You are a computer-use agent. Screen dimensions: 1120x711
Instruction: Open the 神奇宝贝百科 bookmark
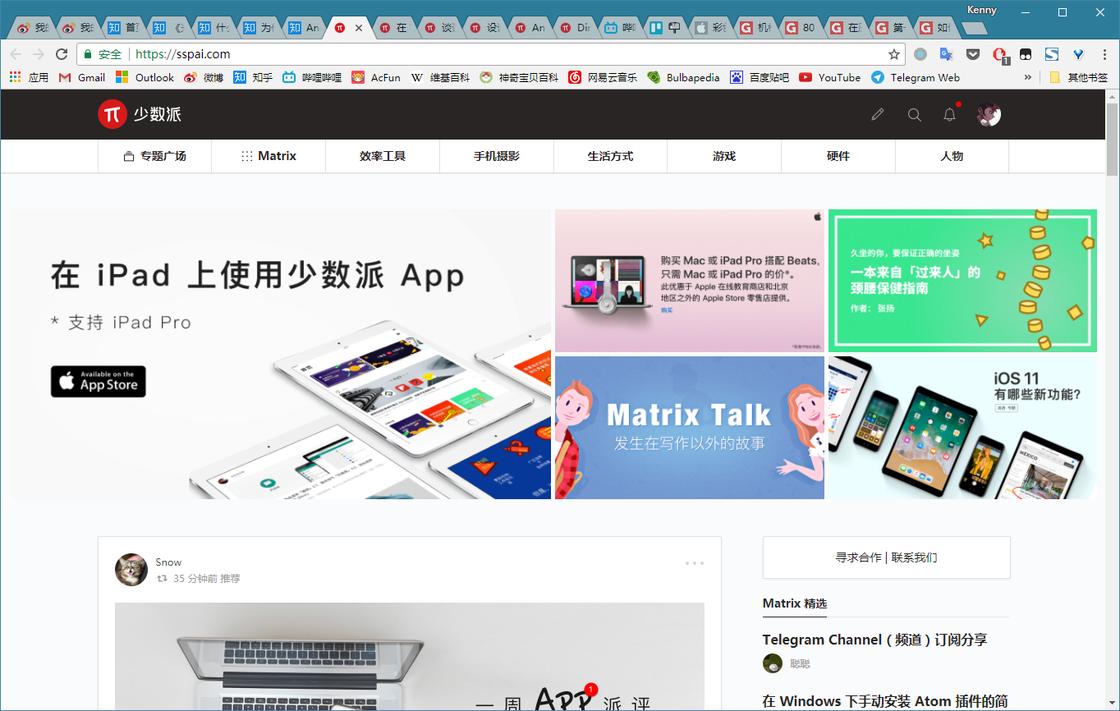point(519,77)
